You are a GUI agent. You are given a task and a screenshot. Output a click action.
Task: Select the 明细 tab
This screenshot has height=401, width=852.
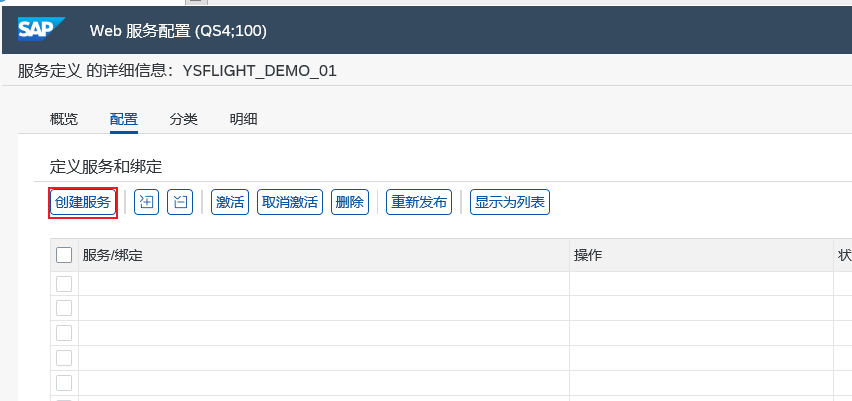(x=243, y=119)
